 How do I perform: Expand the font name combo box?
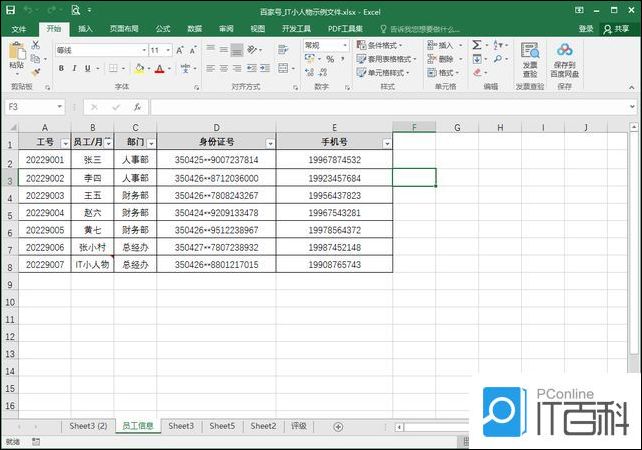pos(143,49)
